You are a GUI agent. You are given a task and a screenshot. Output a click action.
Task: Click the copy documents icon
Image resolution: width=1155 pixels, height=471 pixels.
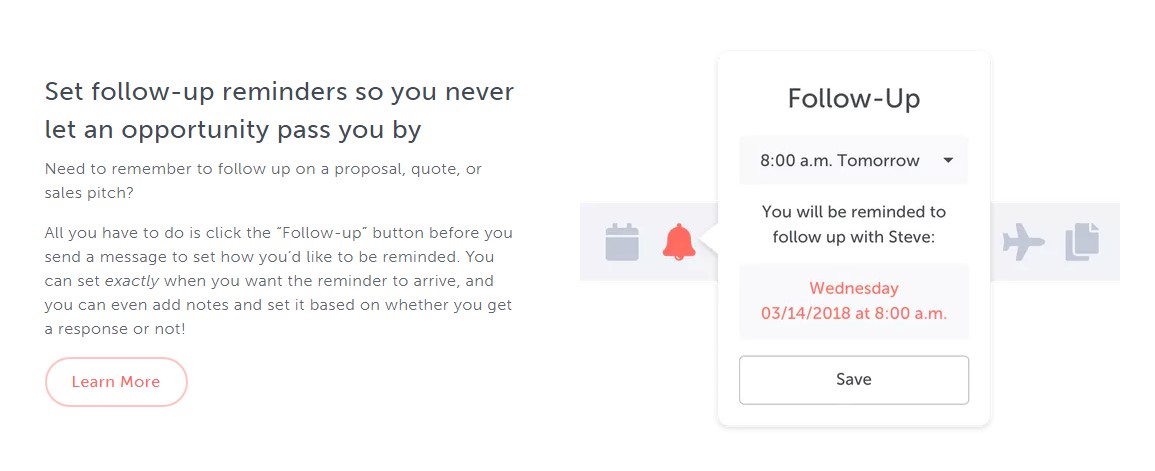tap(1081, 242)
